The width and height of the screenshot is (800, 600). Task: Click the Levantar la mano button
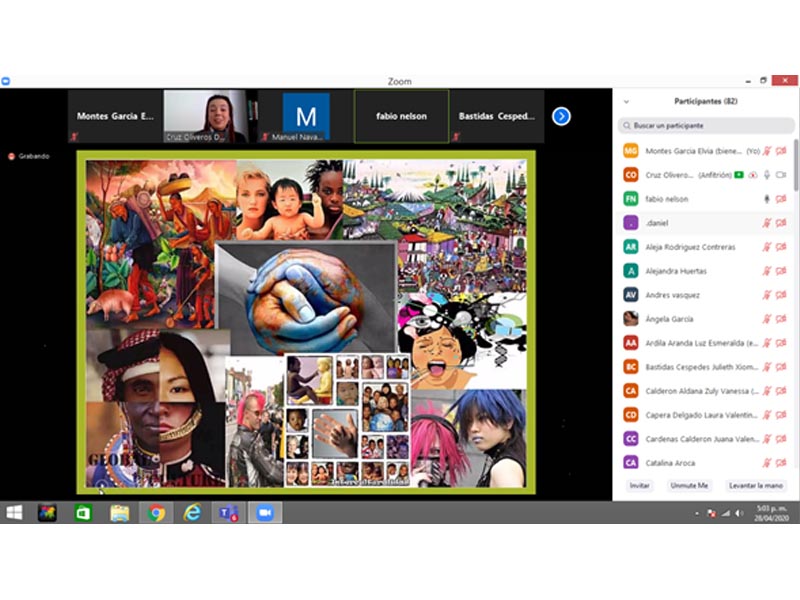point(756,485)
